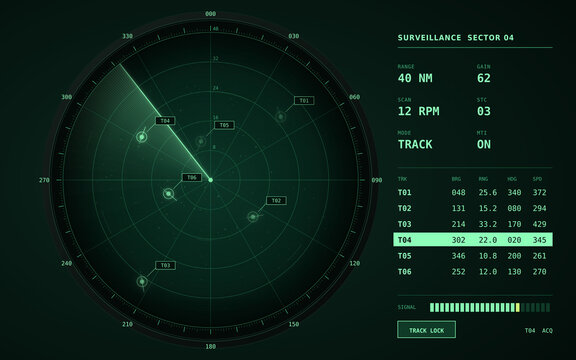576x360 pixels.
Task: Click the T04 label tag on radar
Action: tap(165, 120)
